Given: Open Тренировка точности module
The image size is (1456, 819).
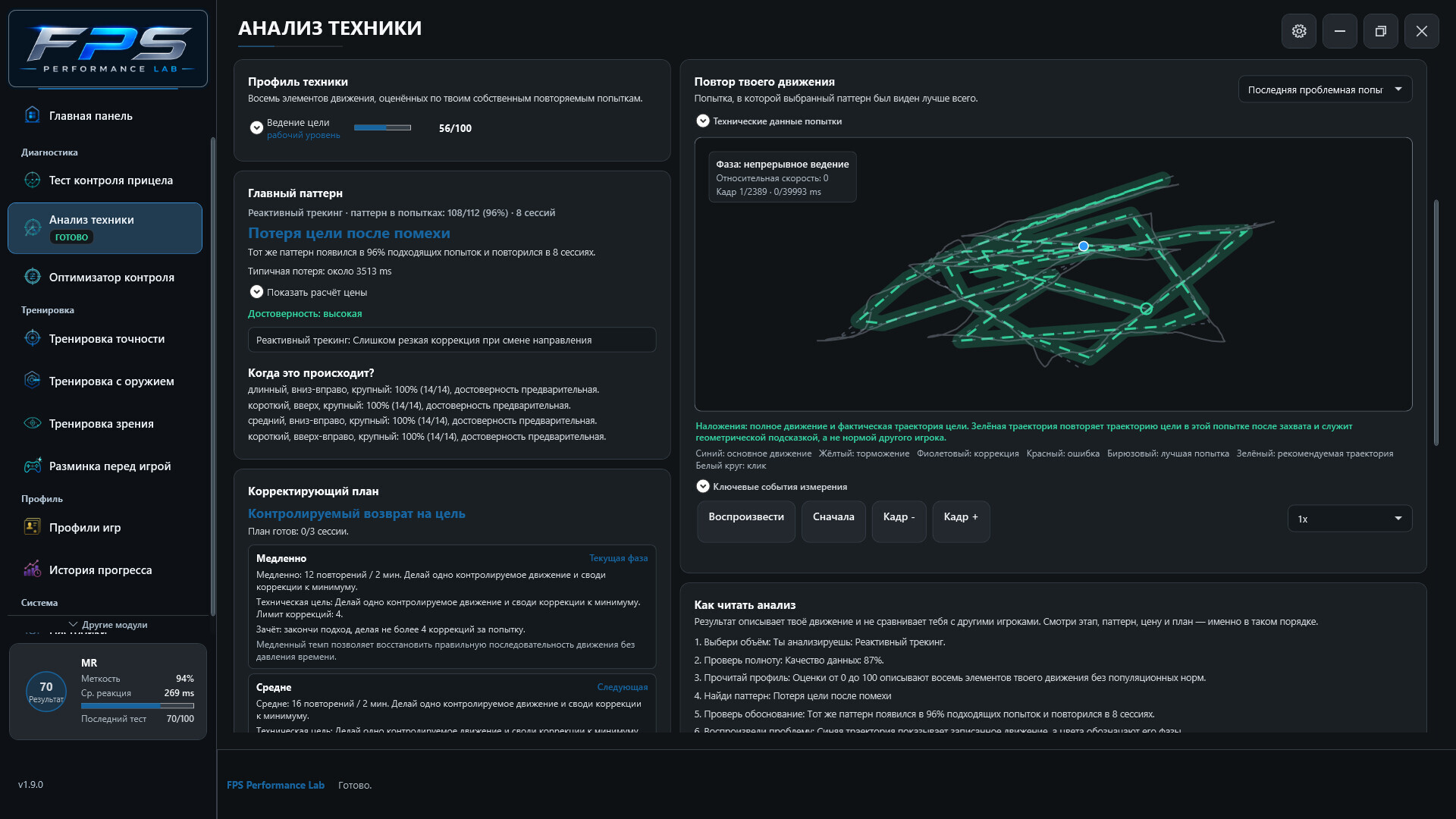Looking at the screenshot, I should (107, 338).
